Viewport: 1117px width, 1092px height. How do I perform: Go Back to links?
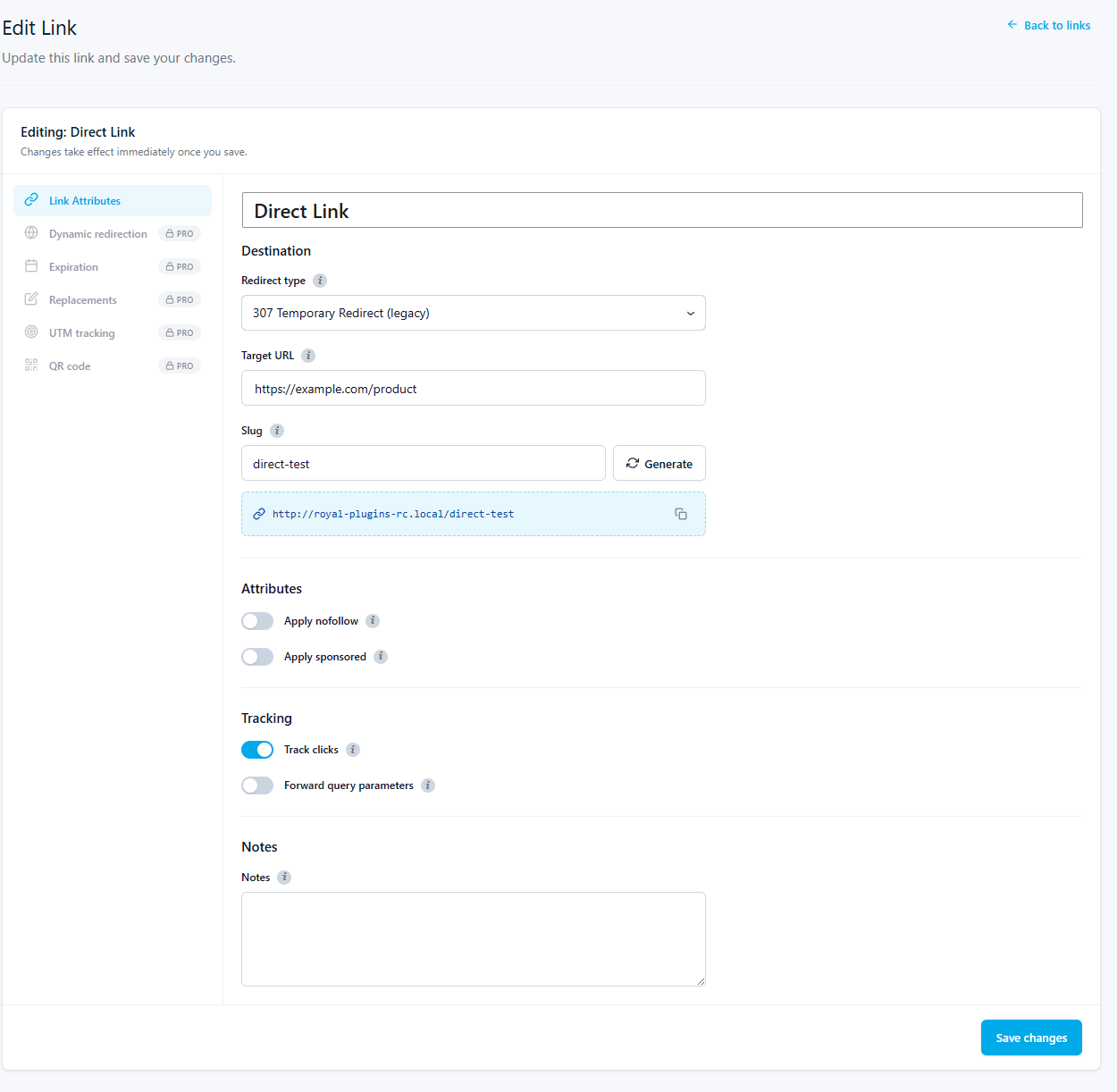[1049, 25]
